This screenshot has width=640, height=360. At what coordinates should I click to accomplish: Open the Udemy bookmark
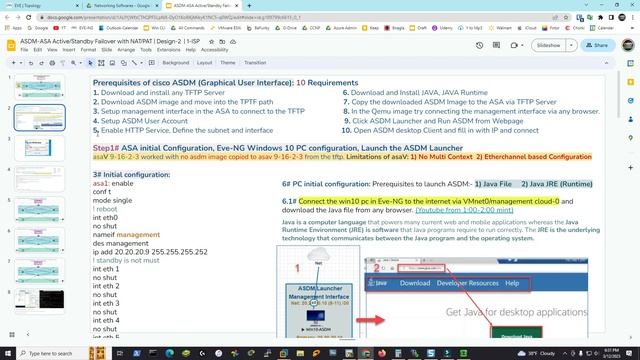442,28
